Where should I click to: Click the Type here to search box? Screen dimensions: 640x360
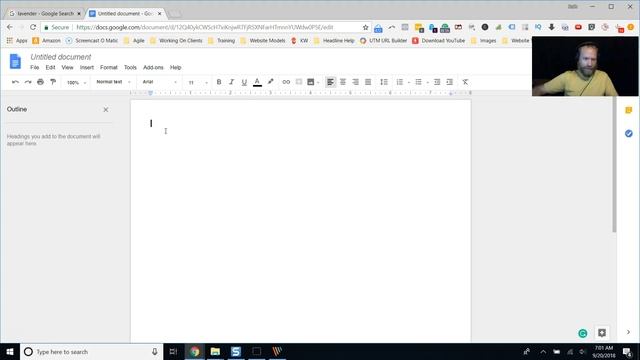click(x=91, y=351)
